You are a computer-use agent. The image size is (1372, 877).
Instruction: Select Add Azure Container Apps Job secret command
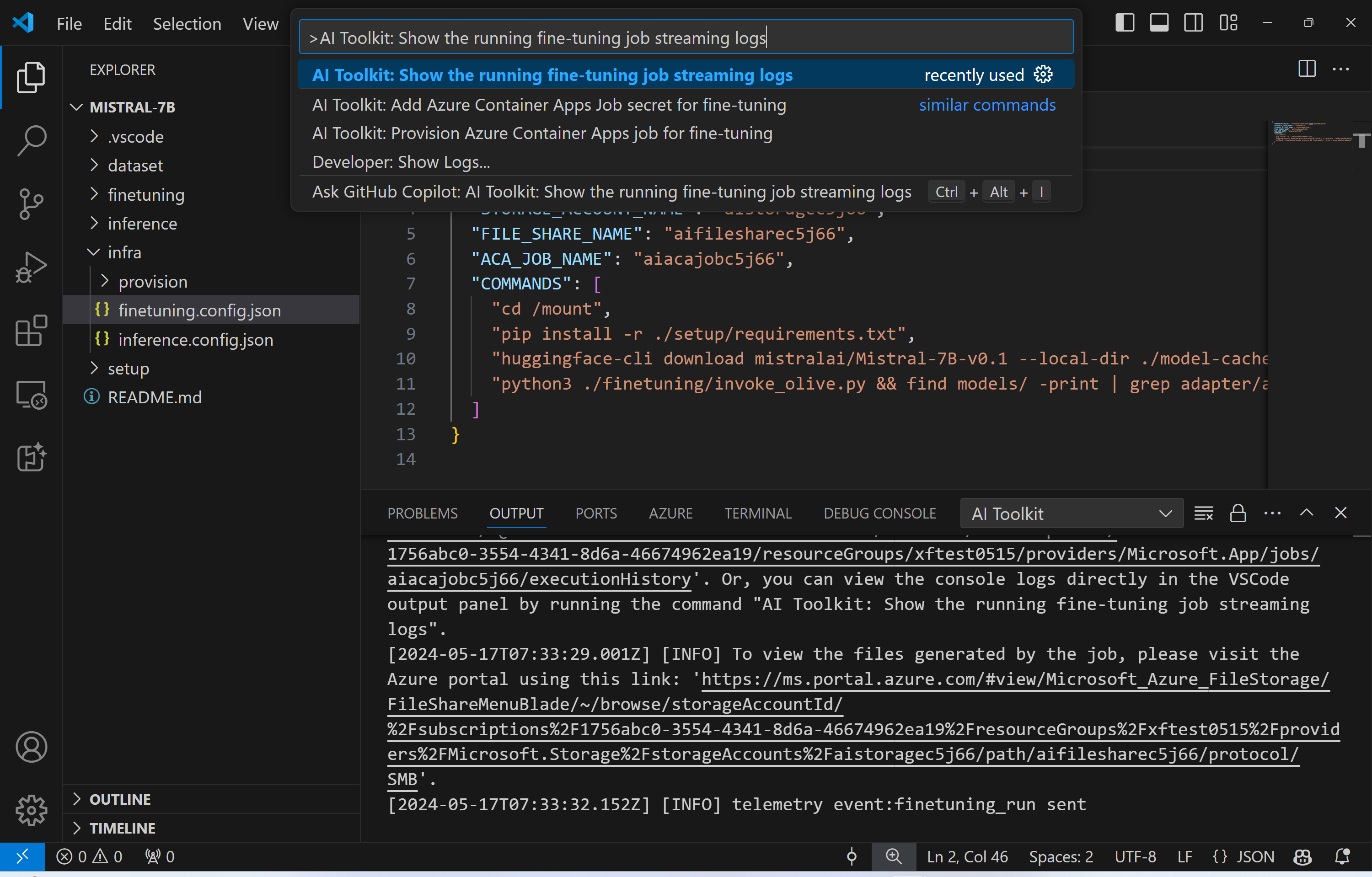tap(686, 105)
